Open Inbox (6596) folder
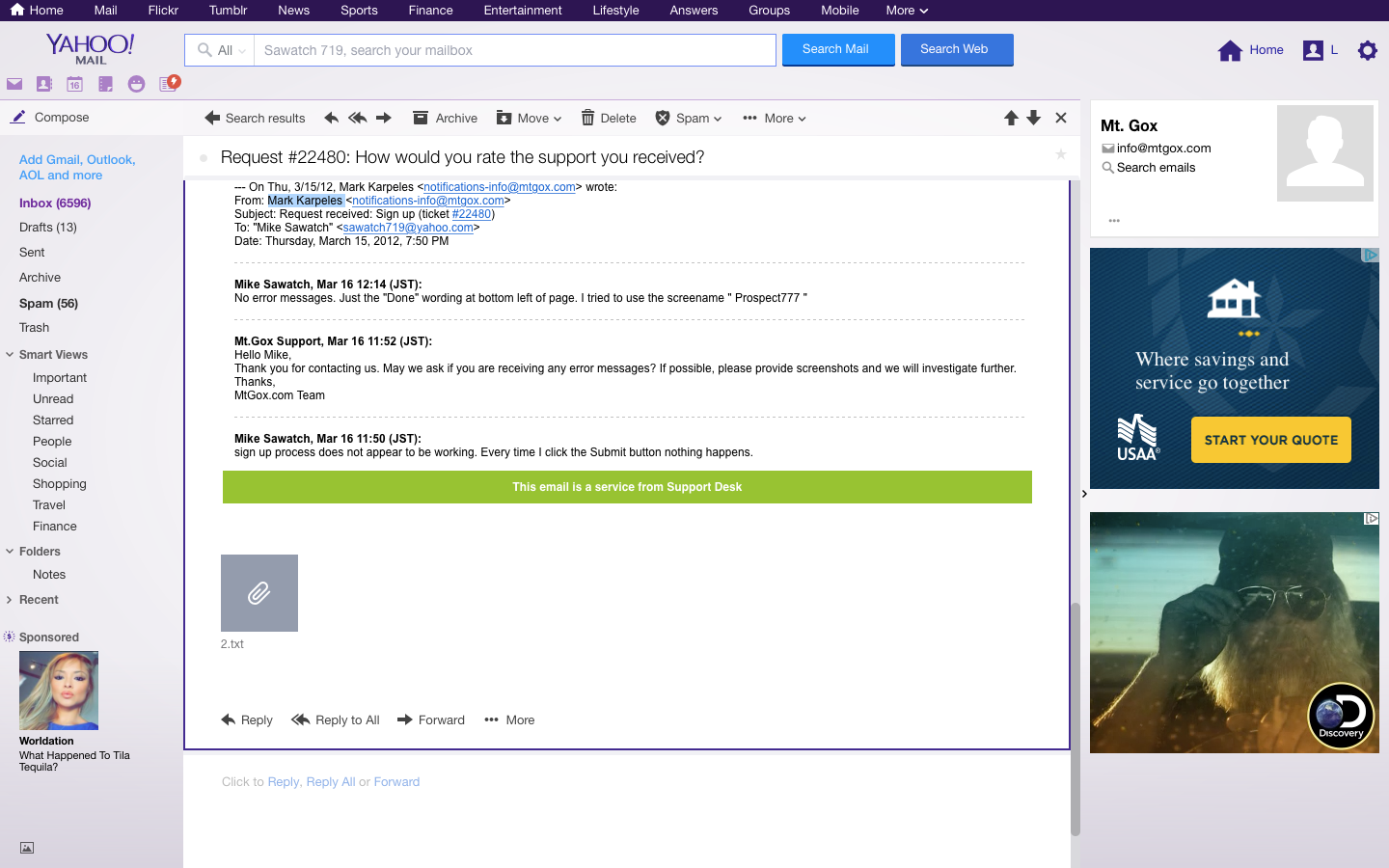1389x868 pixels. coord(55,203)
